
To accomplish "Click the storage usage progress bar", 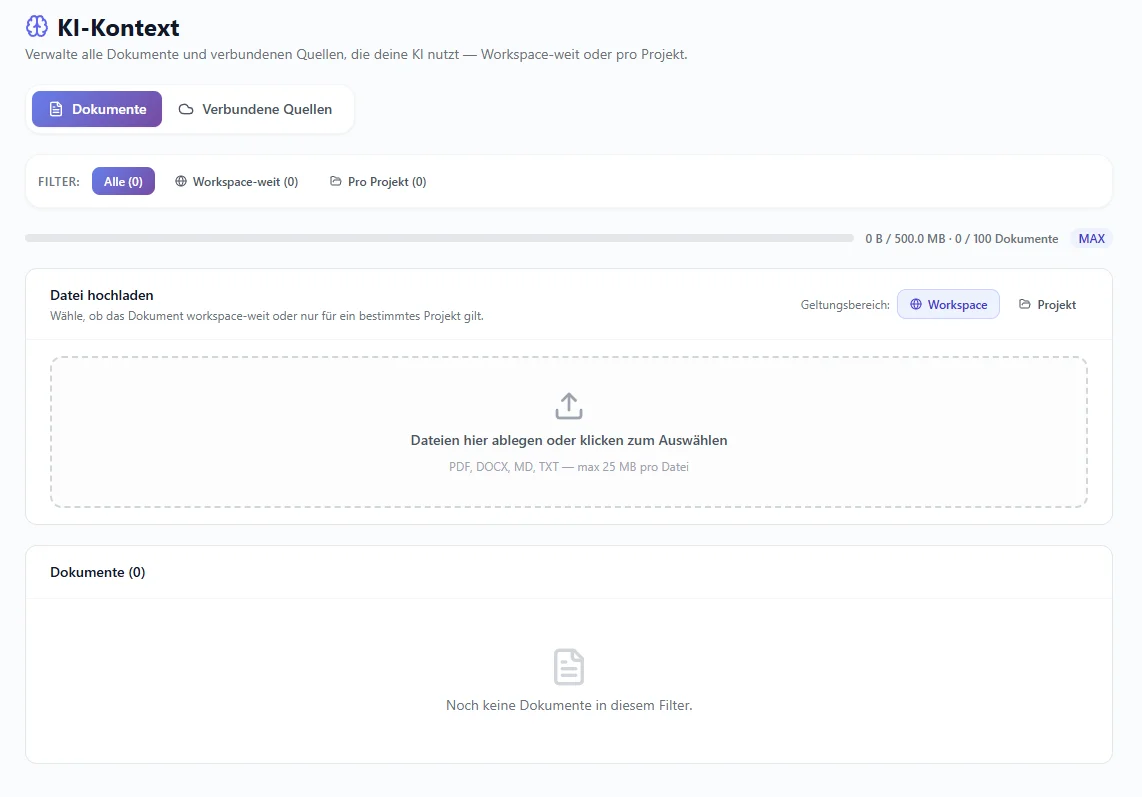I will click(x=439, y=238).
